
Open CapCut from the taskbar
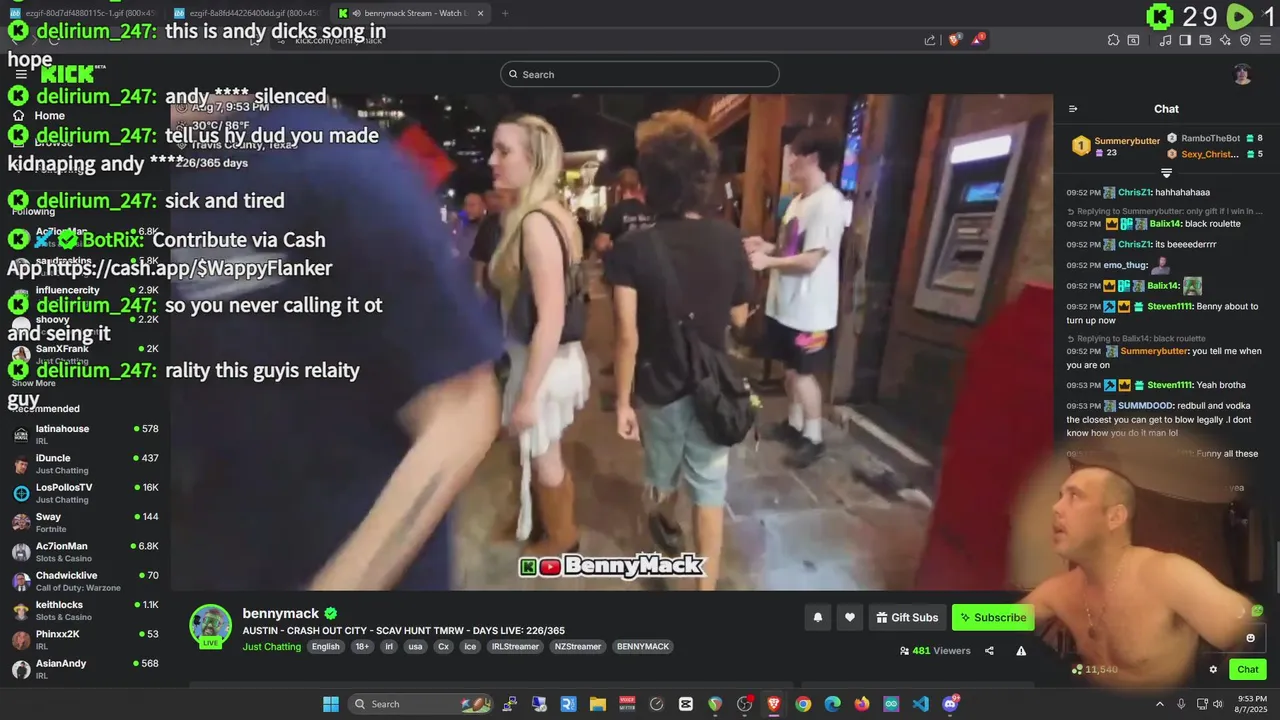click(x=686, y=704)
